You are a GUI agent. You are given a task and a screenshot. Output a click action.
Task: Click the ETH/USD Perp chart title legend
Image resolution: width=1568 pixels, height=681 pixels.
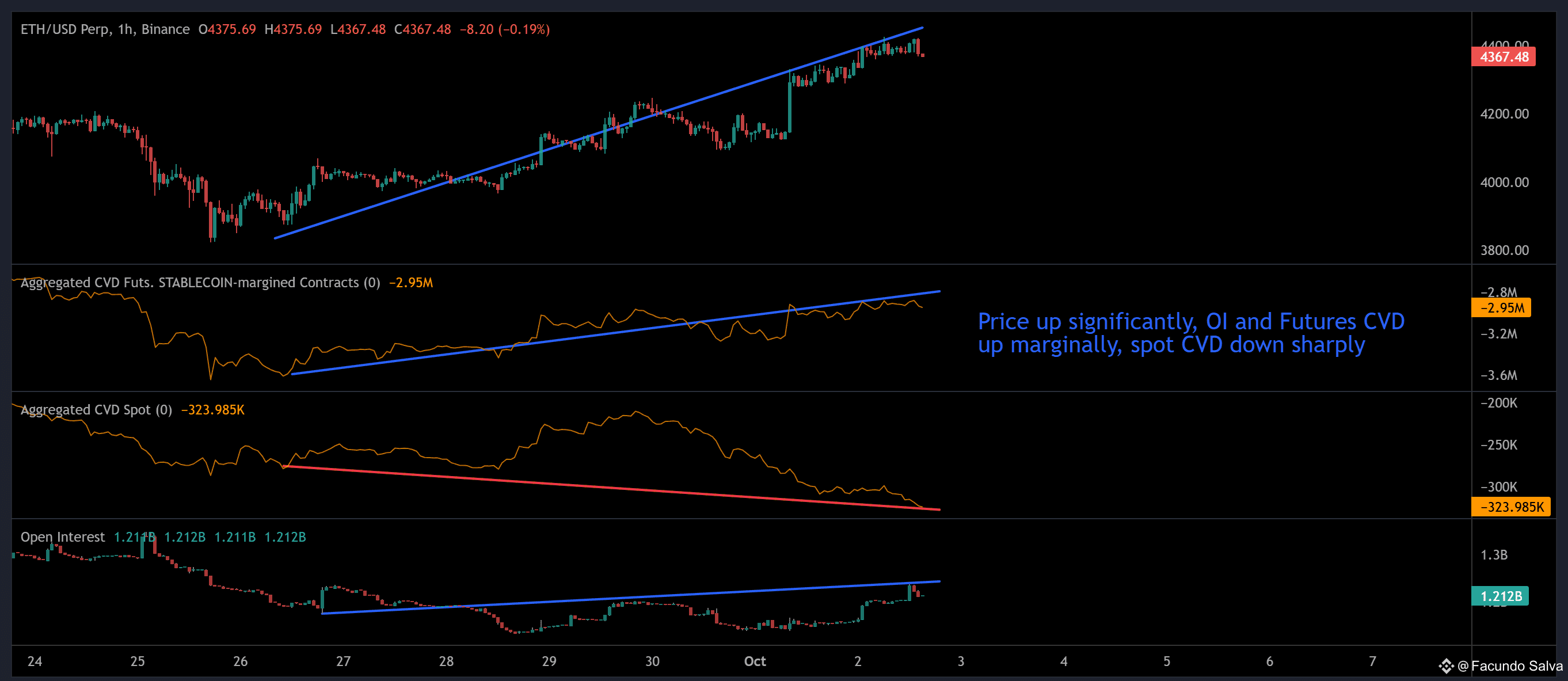tap(105, 29)
